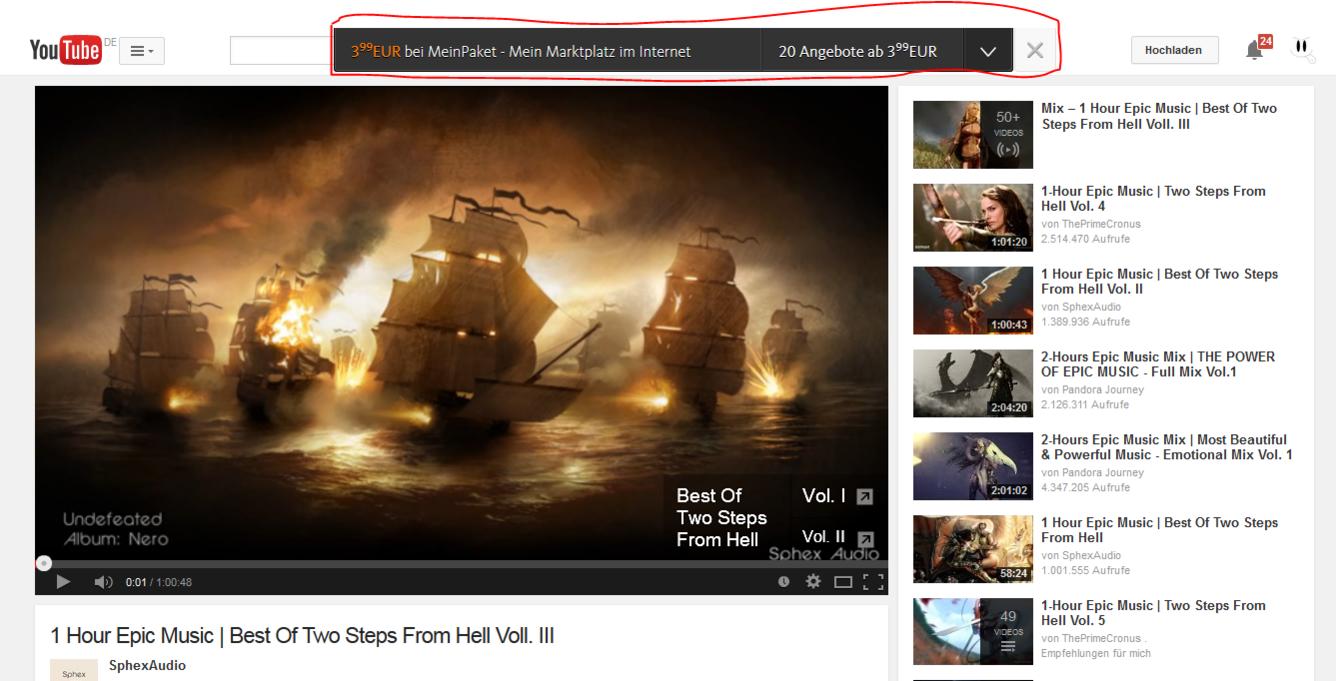This screenshot has width=1336, height=681.
Task: Open Mix – 1 Hour Epic Music playlist thumbnail
Action: click(973, 135)
